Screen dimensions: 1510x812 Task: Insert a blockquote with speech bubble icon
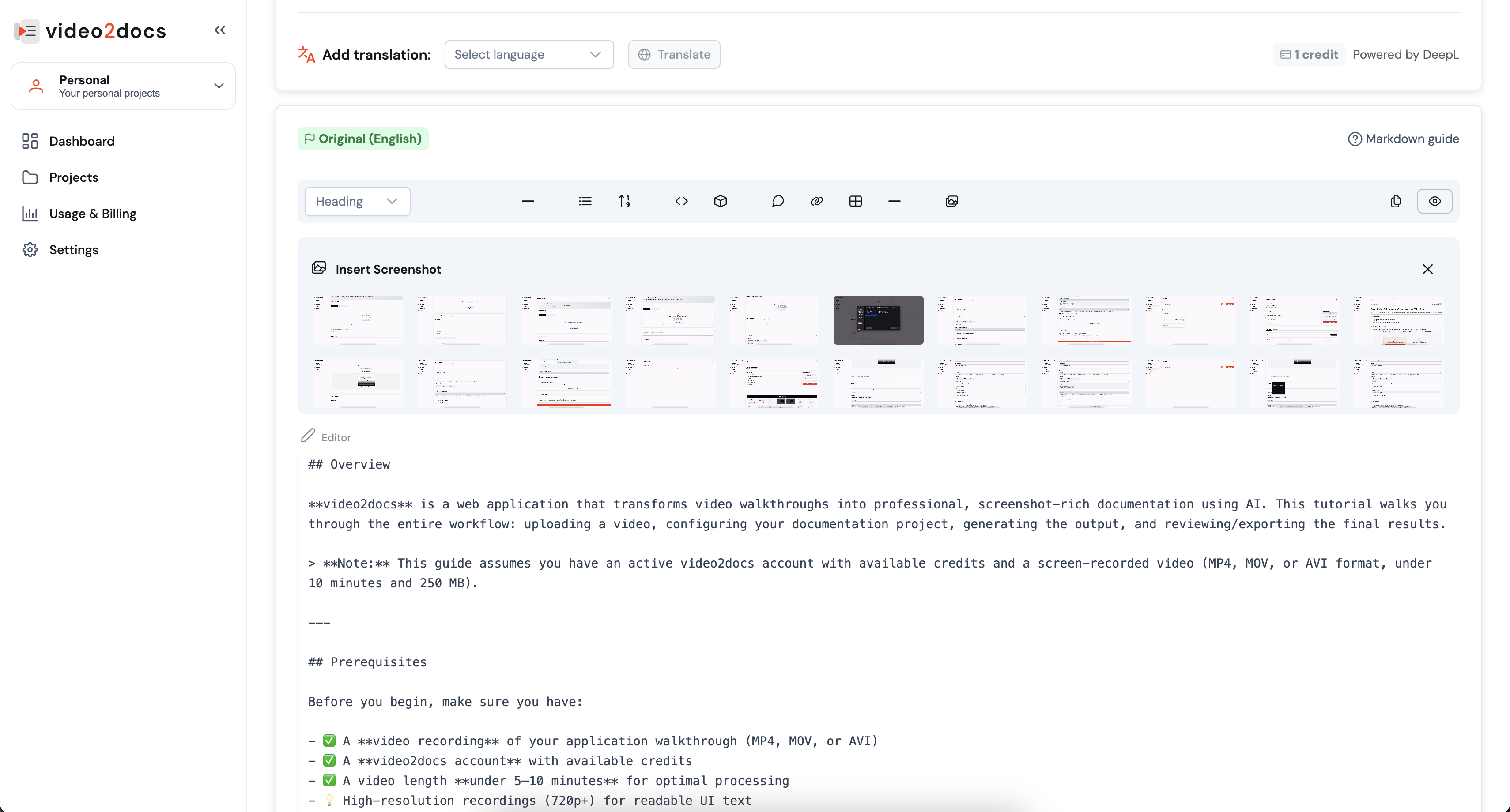777,202
